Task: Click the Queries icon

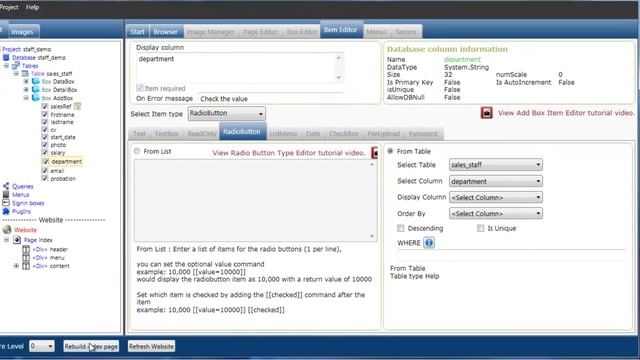Action: point(6,186)
